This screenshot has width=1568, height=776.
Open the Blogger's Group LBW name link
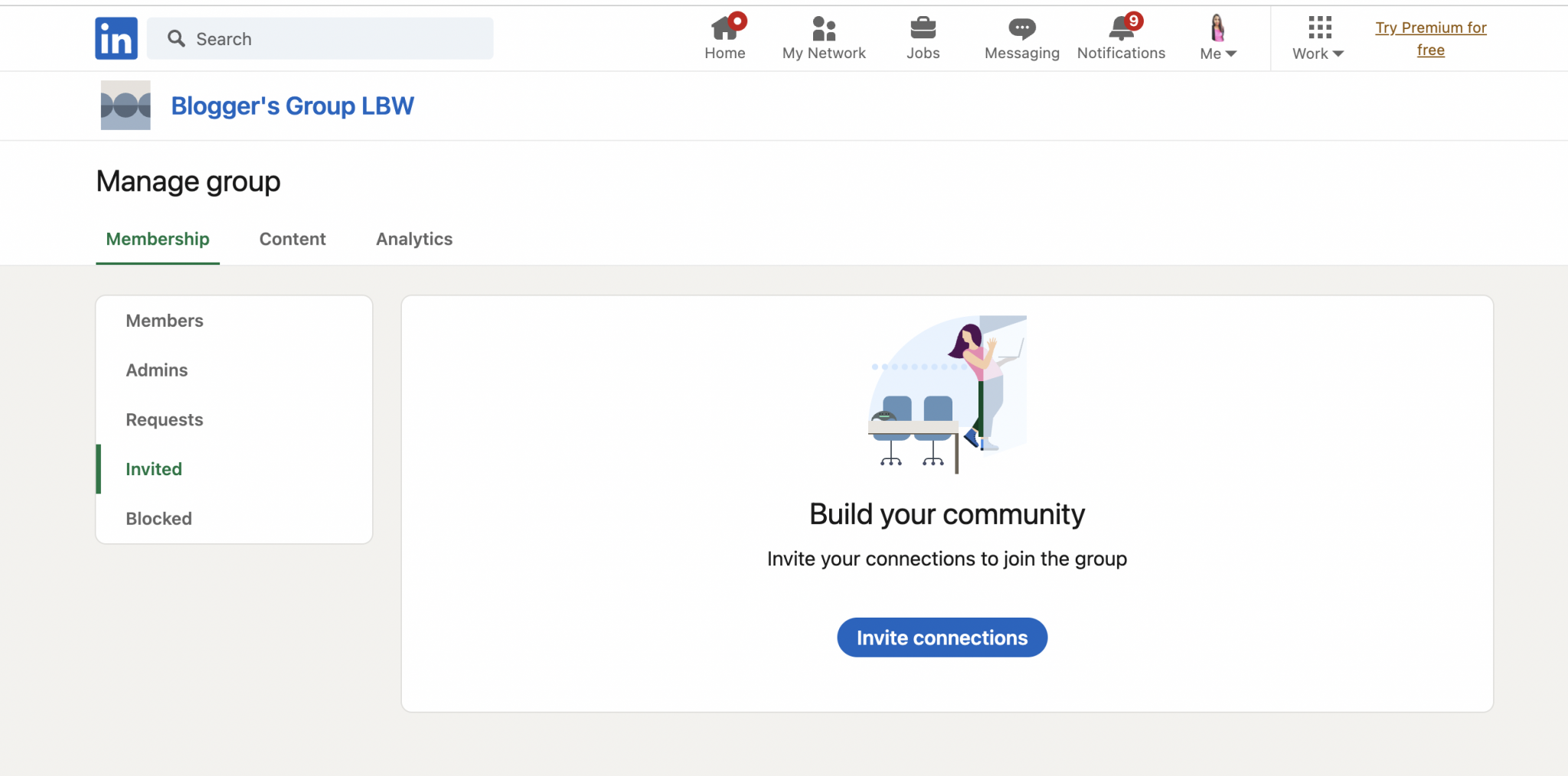pyautogui.click(x=292, y=106)
